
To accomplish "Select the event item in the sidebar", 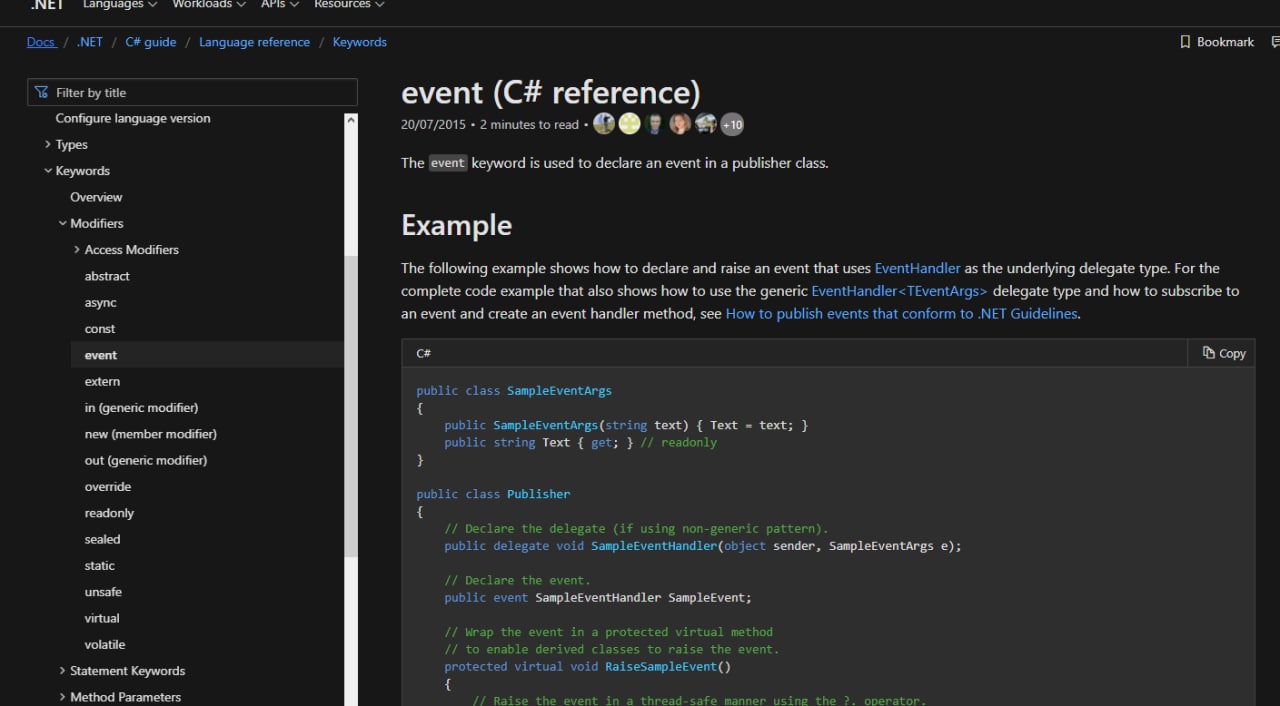I will (x=207, y=355).
